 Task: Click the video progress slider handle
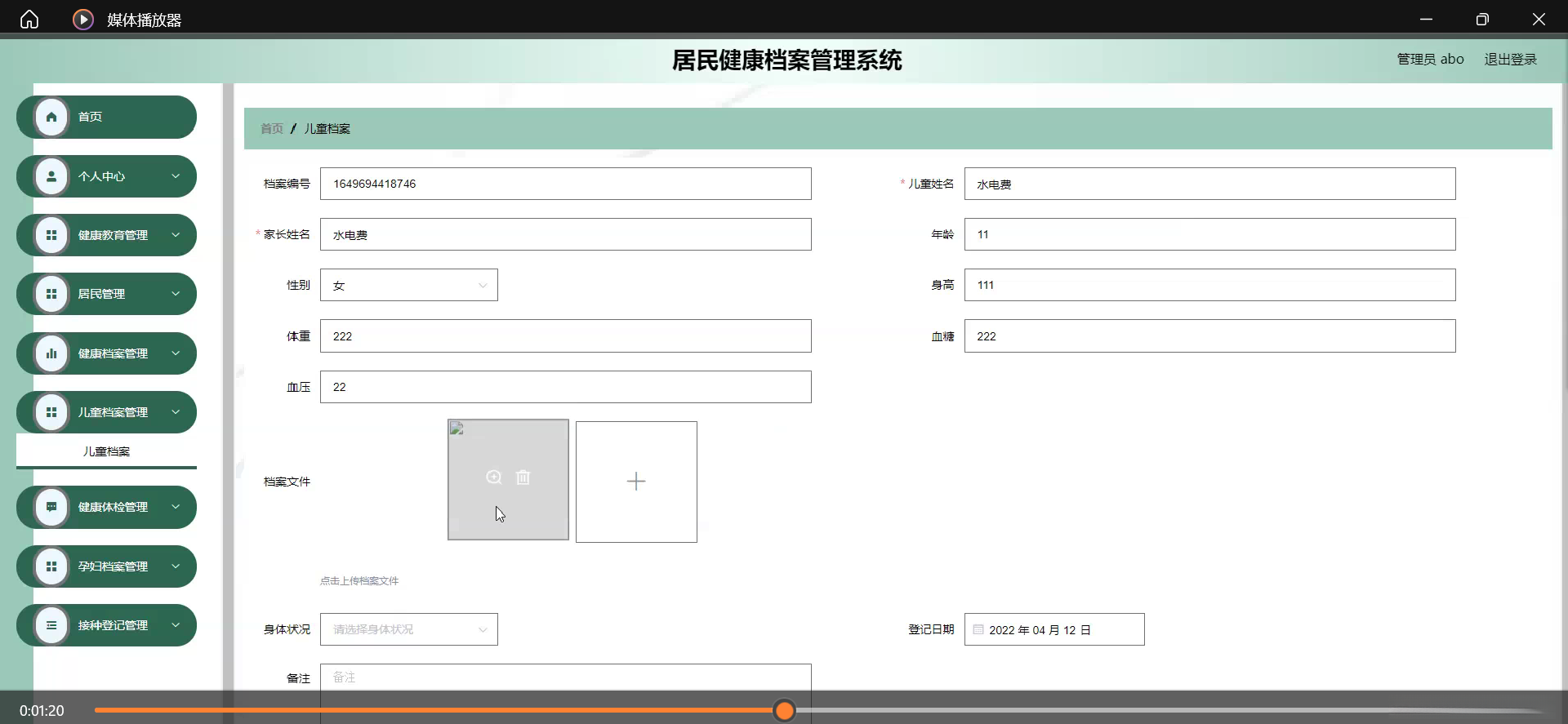[784, 711]
